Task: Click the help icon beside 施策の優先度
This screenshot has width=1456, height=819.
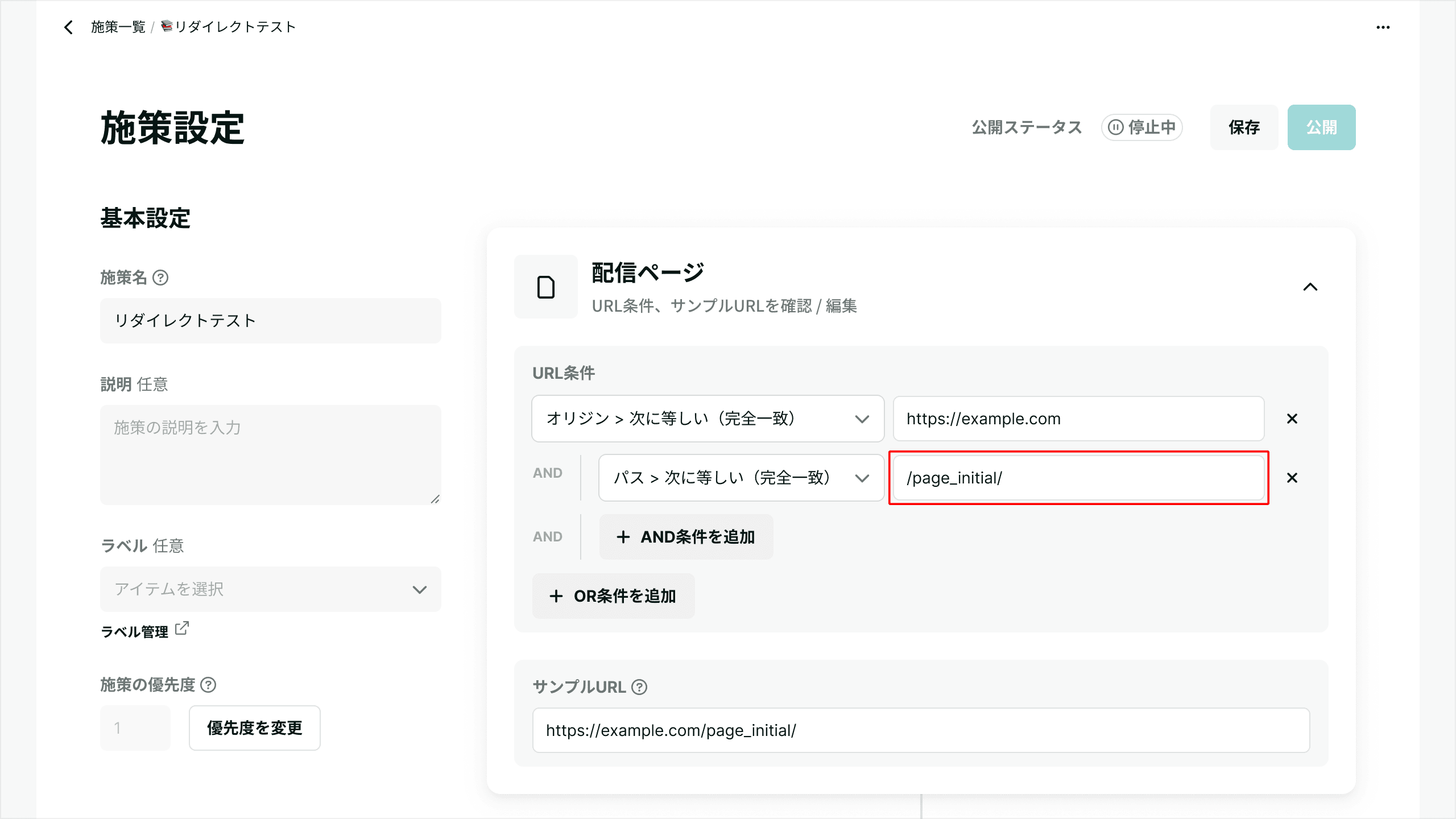Action: [x=209, y=685]
